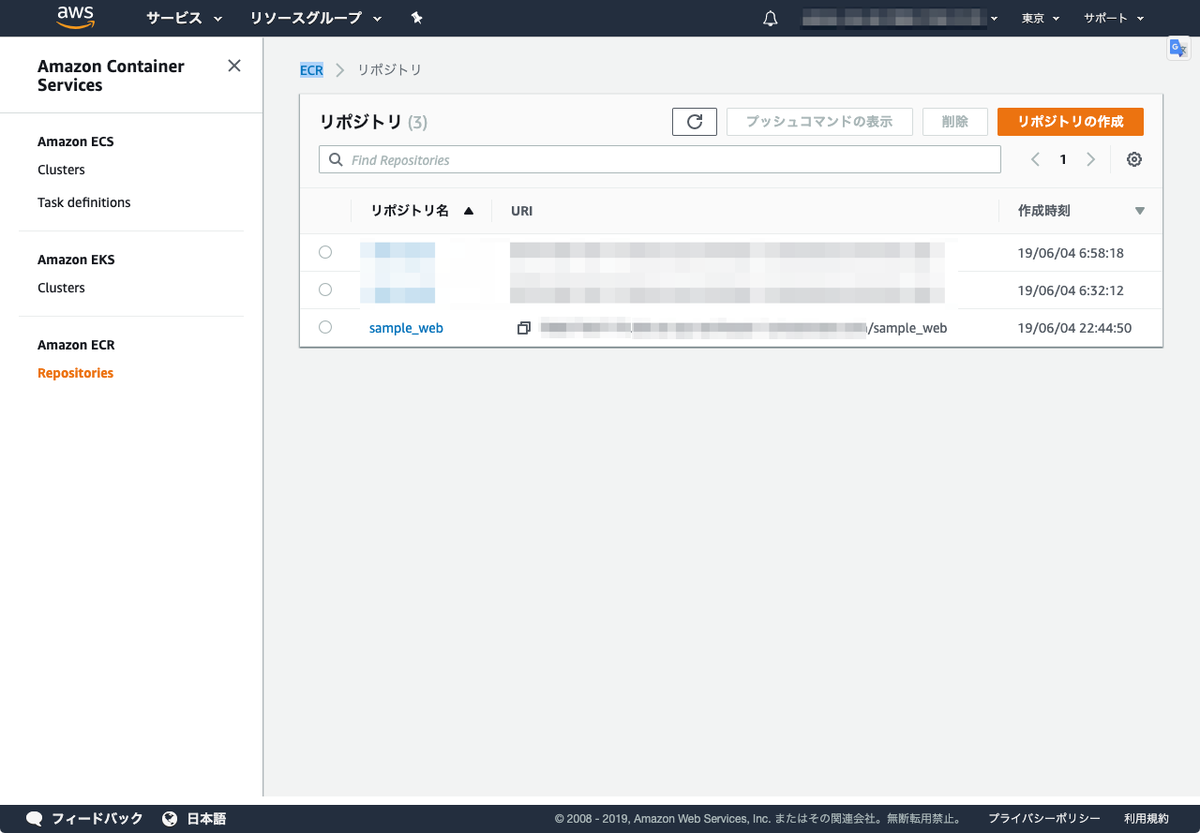
Task: Click the feedback speech bubble icon
Action: tap(34, 818)
